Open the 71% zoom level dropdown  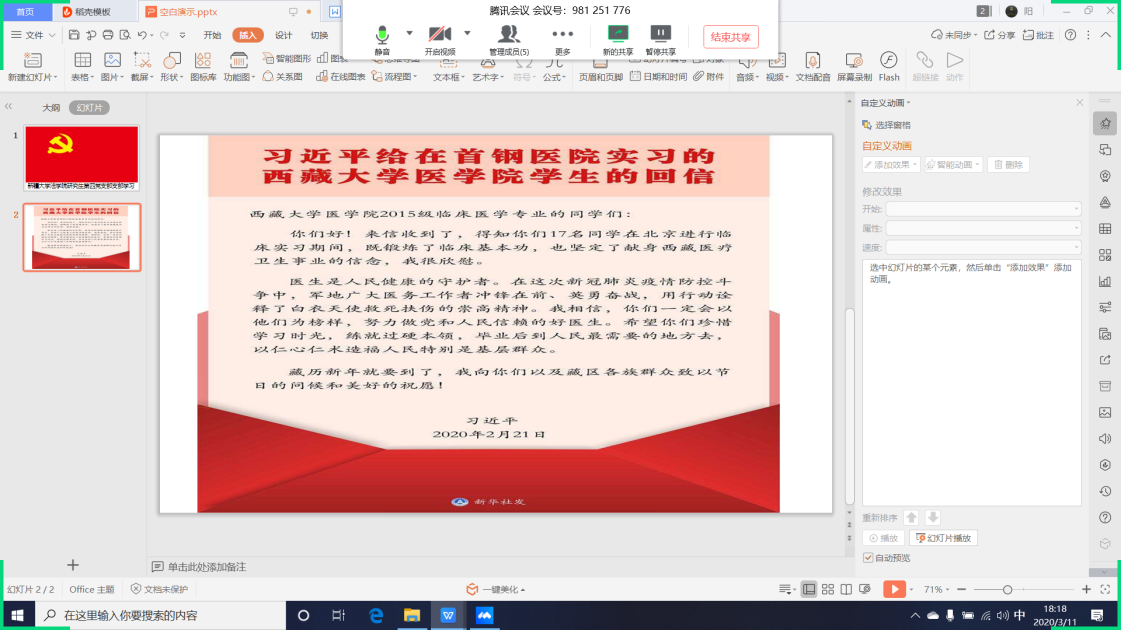click(936, 589)
